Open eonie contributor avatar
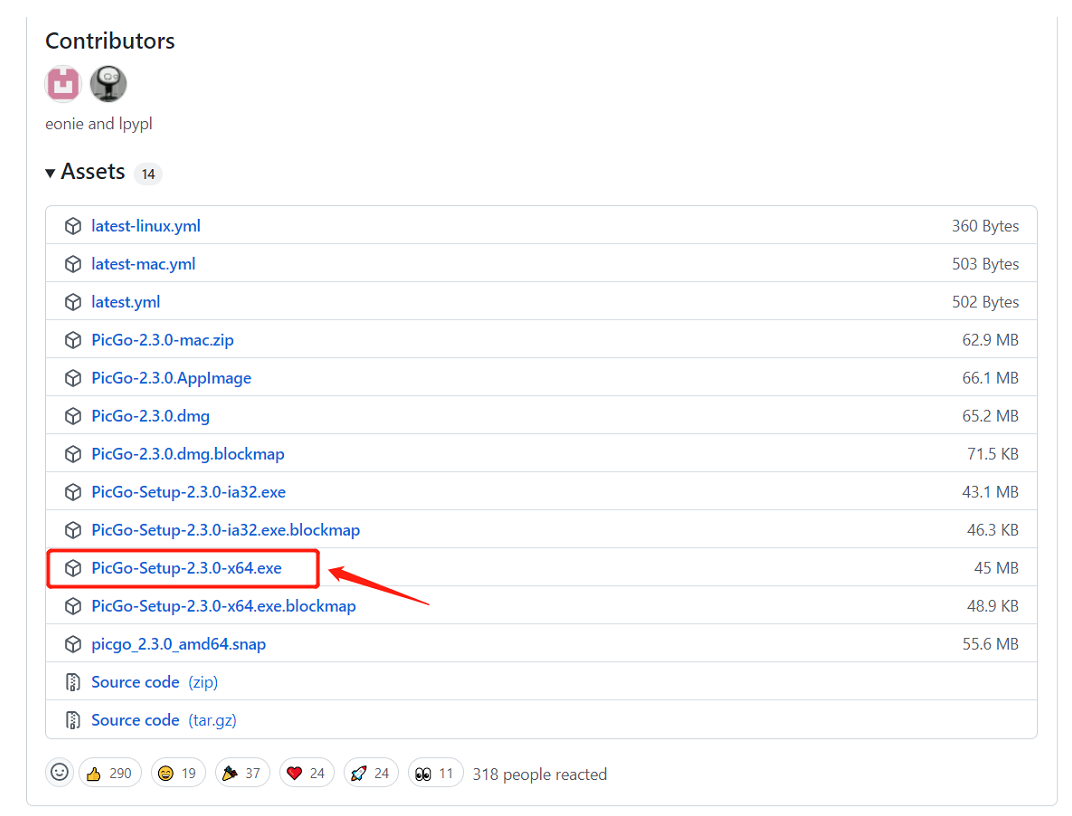This screenshot has height=816, width=1072. (63, 84)
